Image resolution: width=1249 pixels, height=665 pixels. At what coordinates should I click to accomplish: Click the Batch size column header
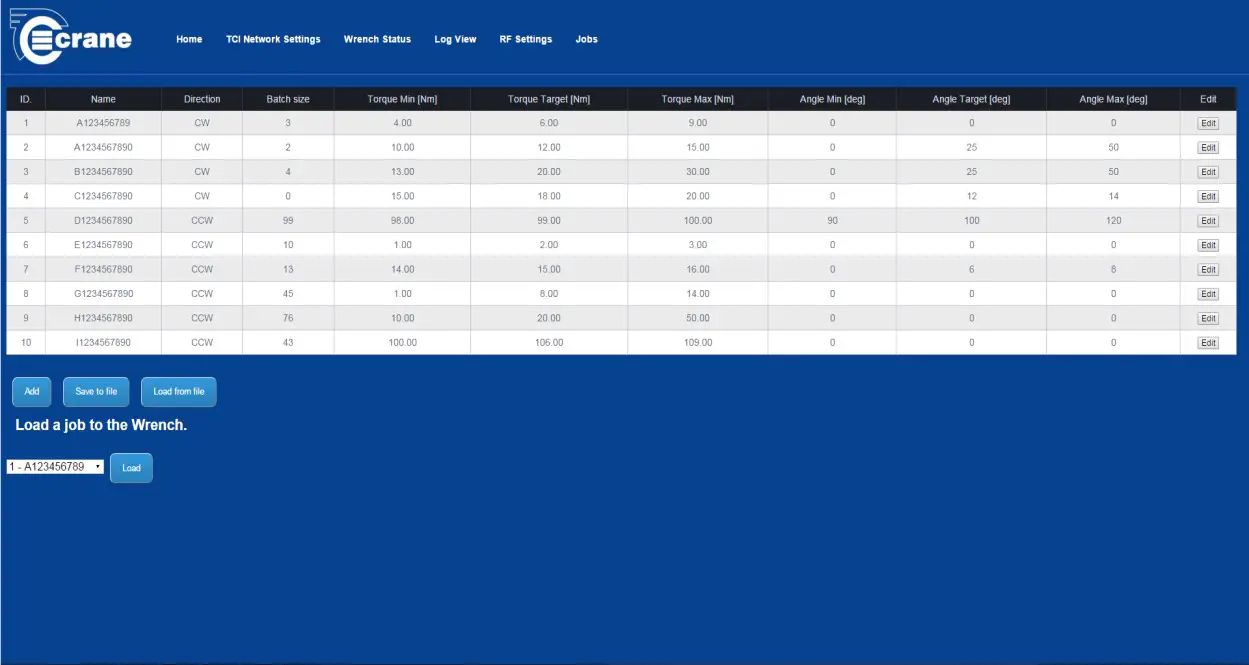click(288, 99)
